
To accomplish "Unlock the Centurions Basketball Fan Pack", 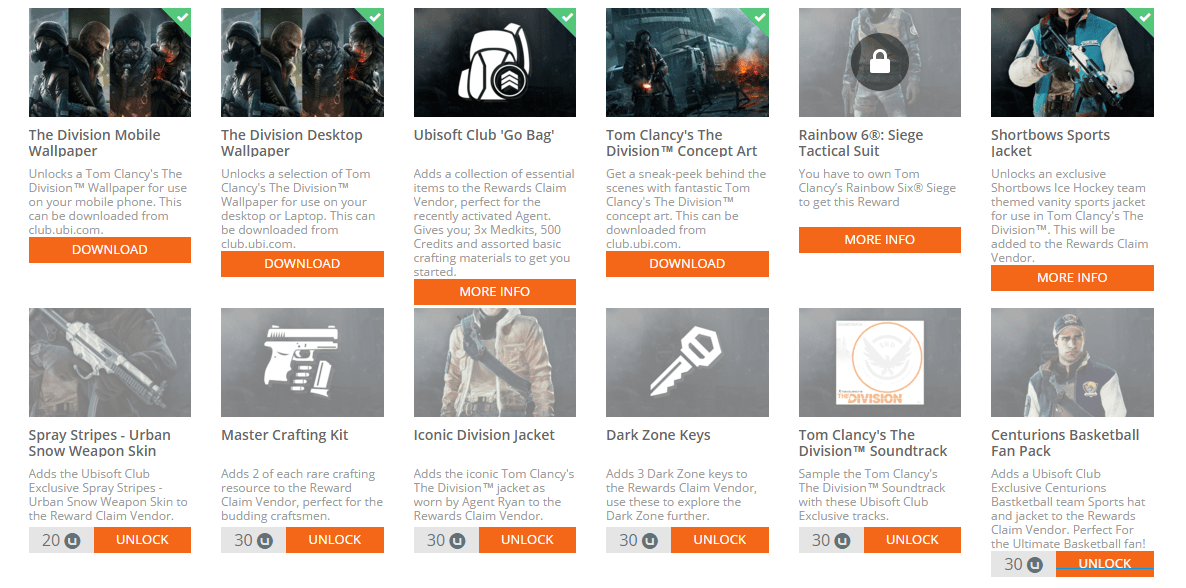I will point(1104,564).
